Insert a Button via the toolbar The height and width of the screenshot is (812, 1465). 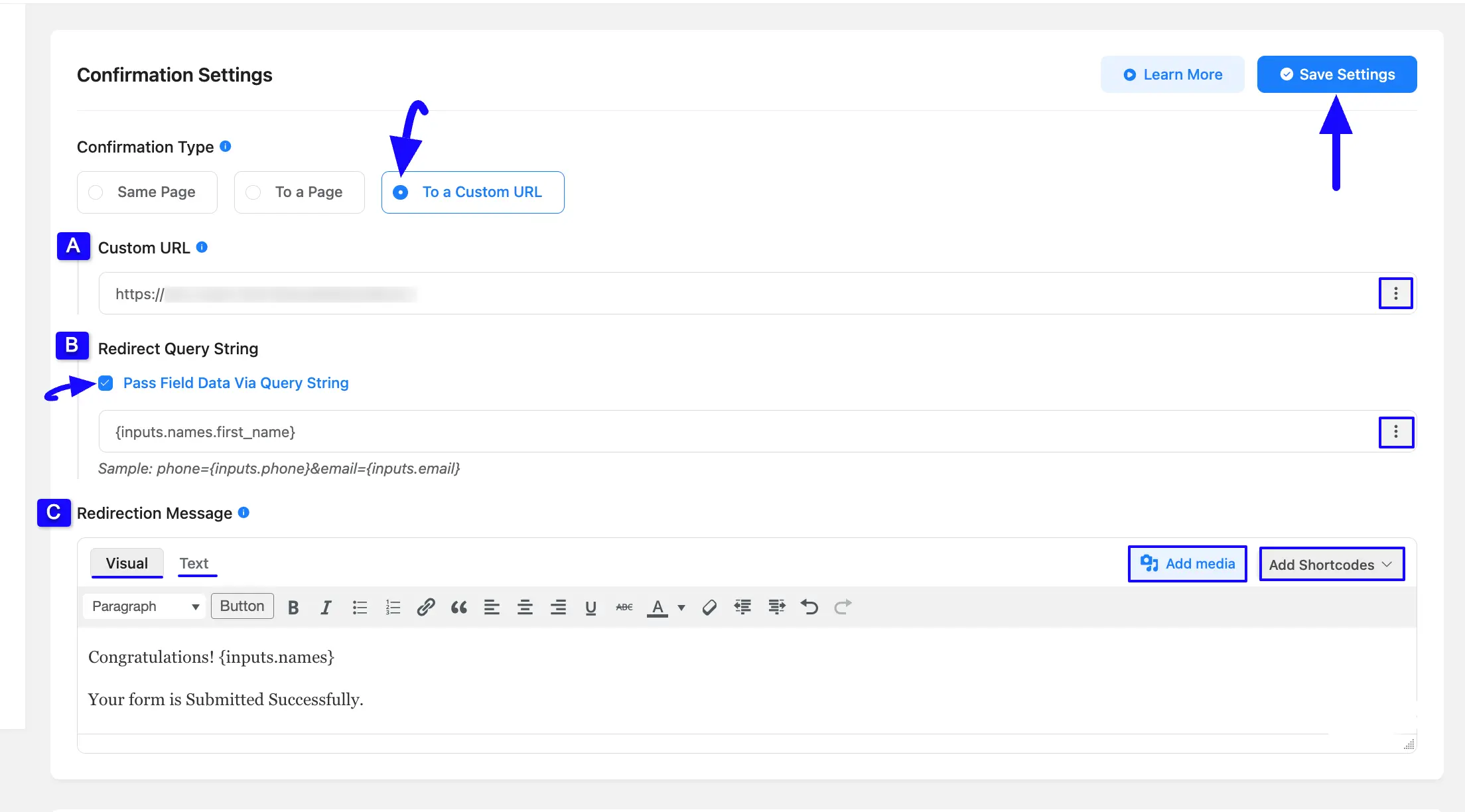click(242, 606)
